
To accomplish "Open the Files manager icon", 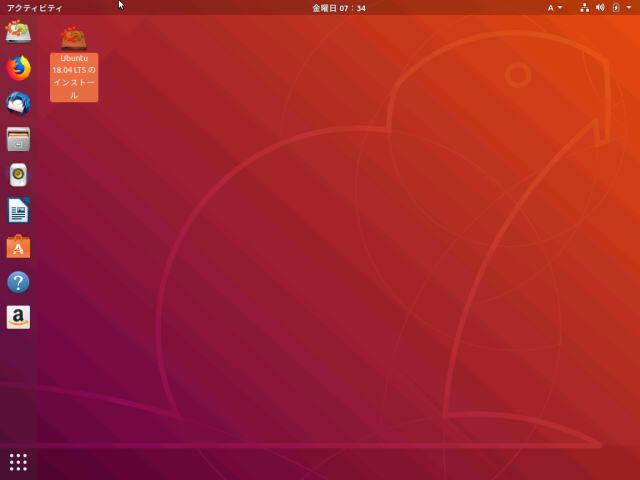I will pos(18,139).
